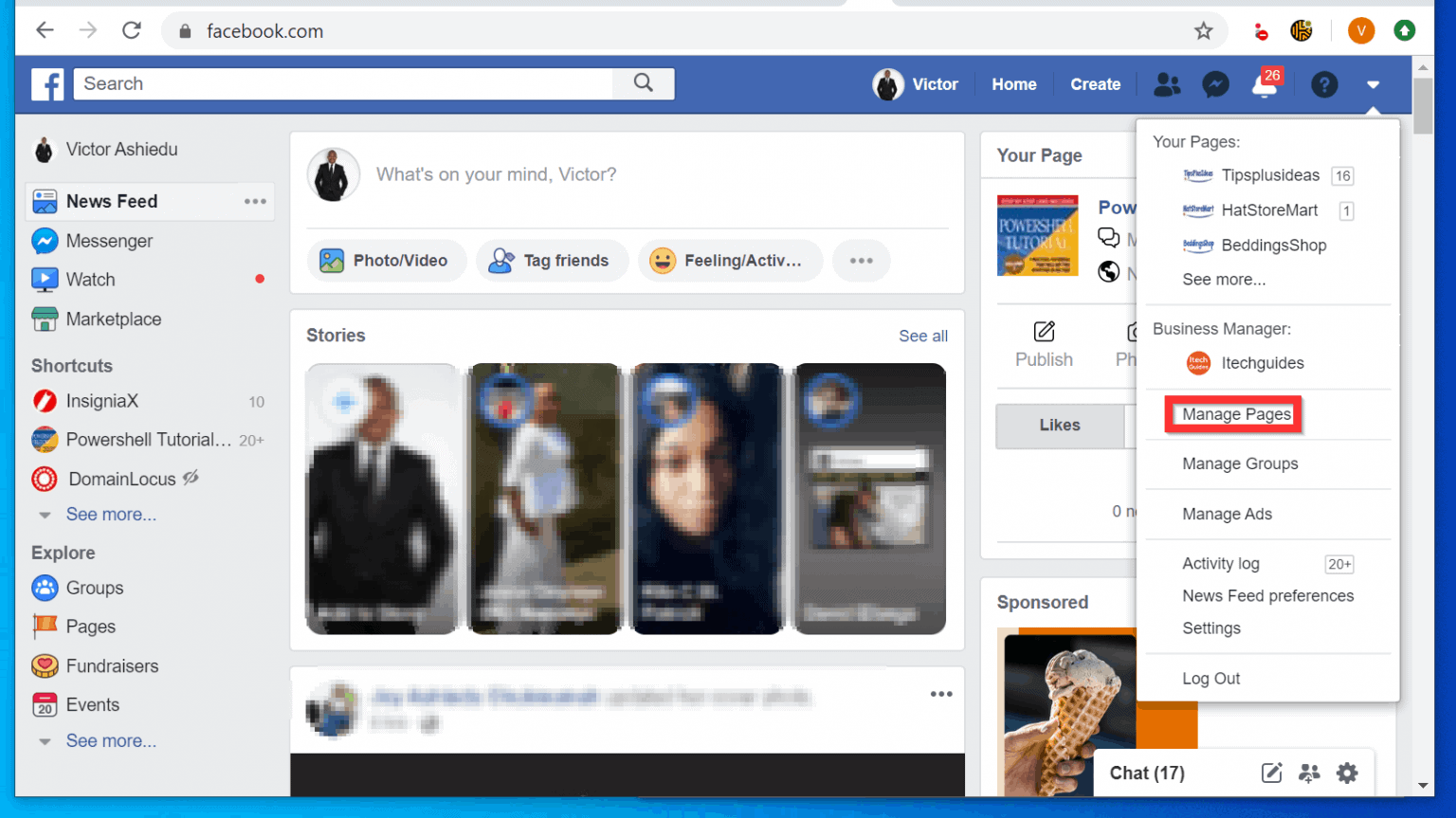This screenshot has width=1456, height=818.
Task: Click the Photo/Video upload icon
Action: (330, 260)
